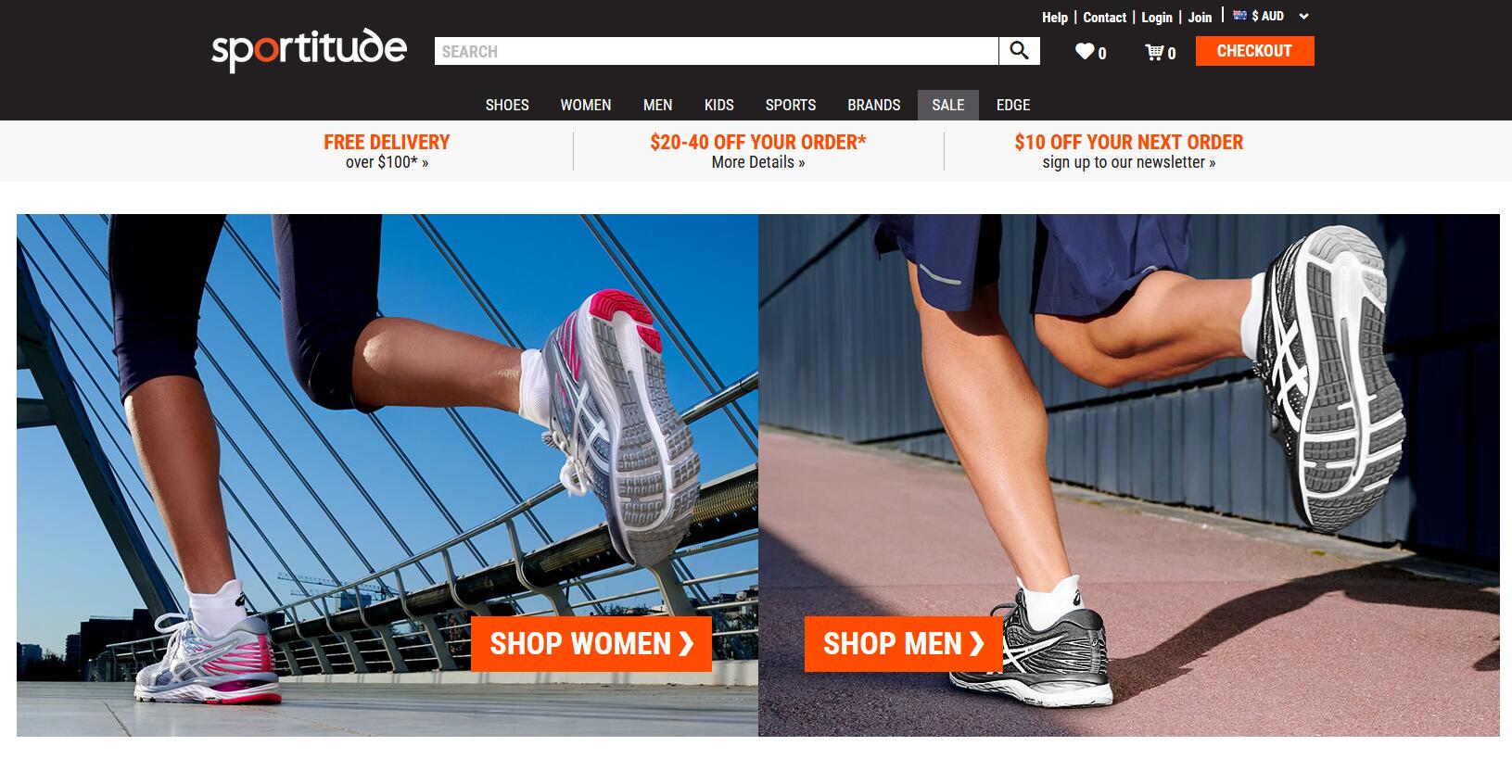Open the Free Delivery over $100 link
The height and width of the screenshot is (784, 1512).
click(387, 151)
